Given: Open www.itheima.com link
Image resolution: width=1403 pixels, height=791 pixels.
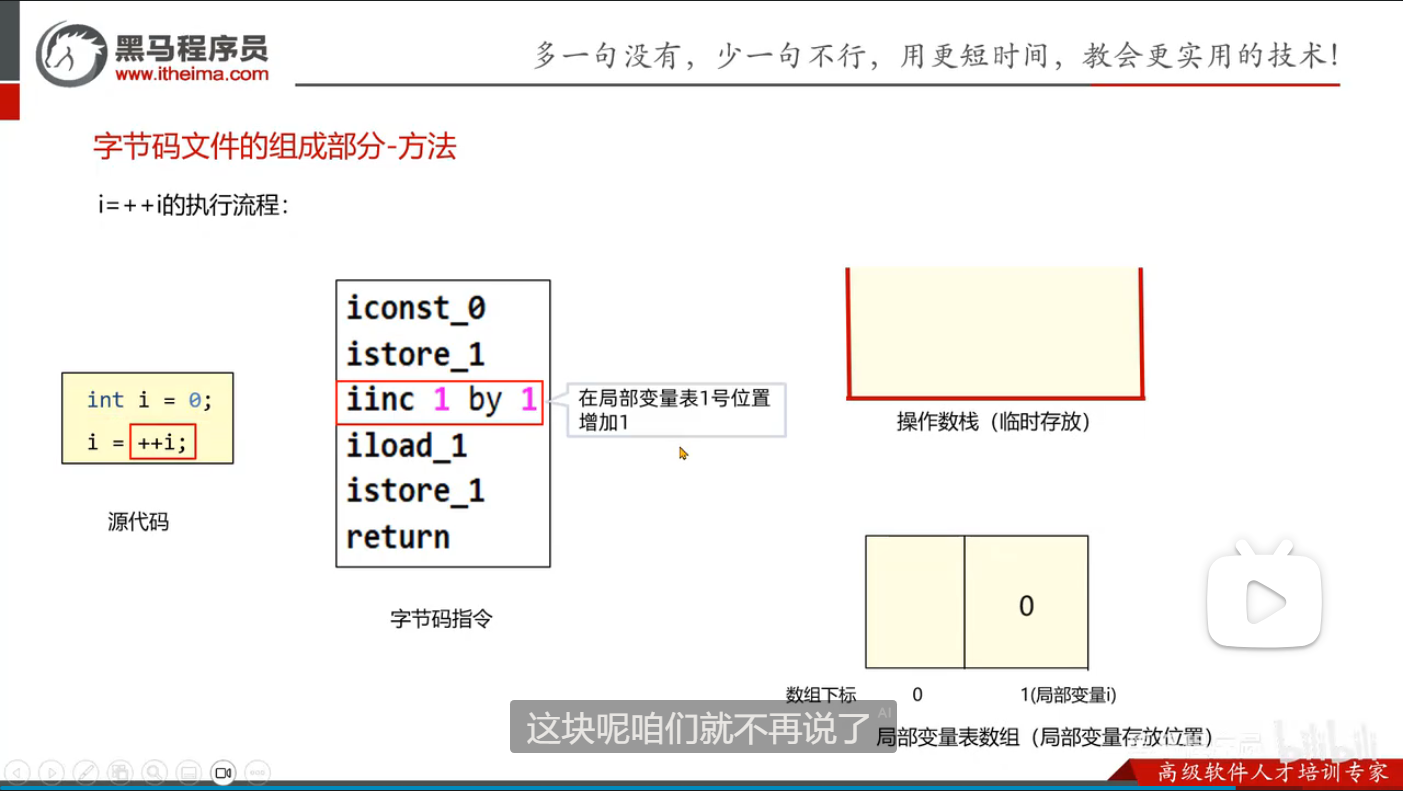Looking at the screenshot, I should point(192,74).
